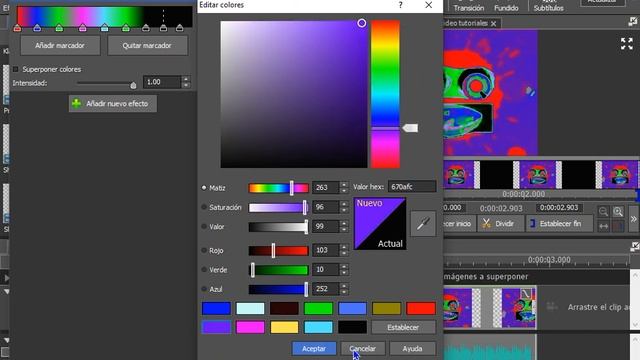Click the zoom in magnifier icon
This screenshot has height=360, width=640.
pos(618,211)
